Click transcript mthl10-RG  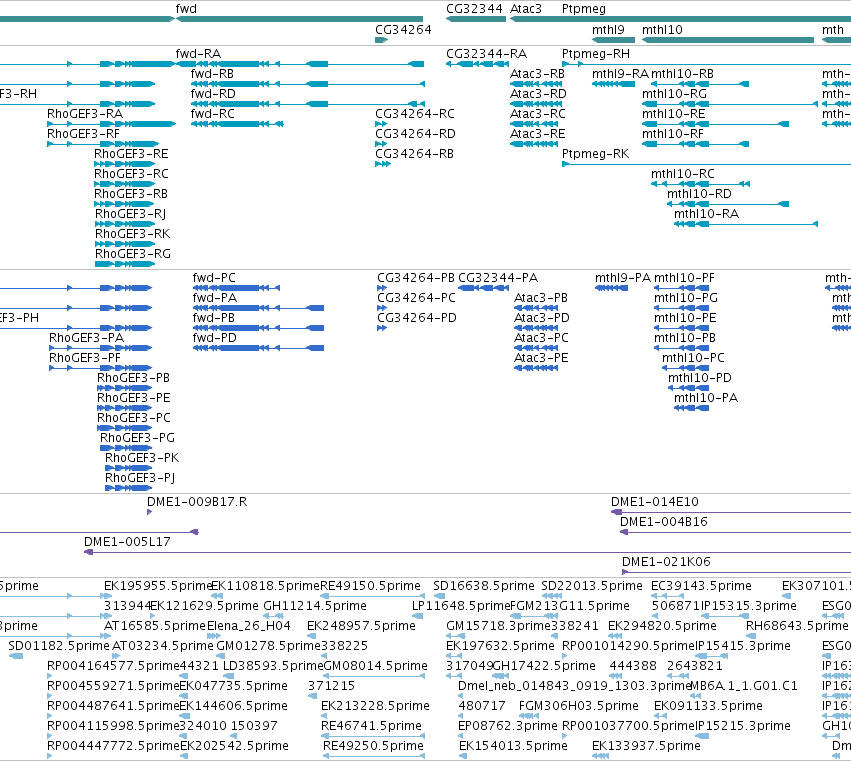[x=675, y=94]
